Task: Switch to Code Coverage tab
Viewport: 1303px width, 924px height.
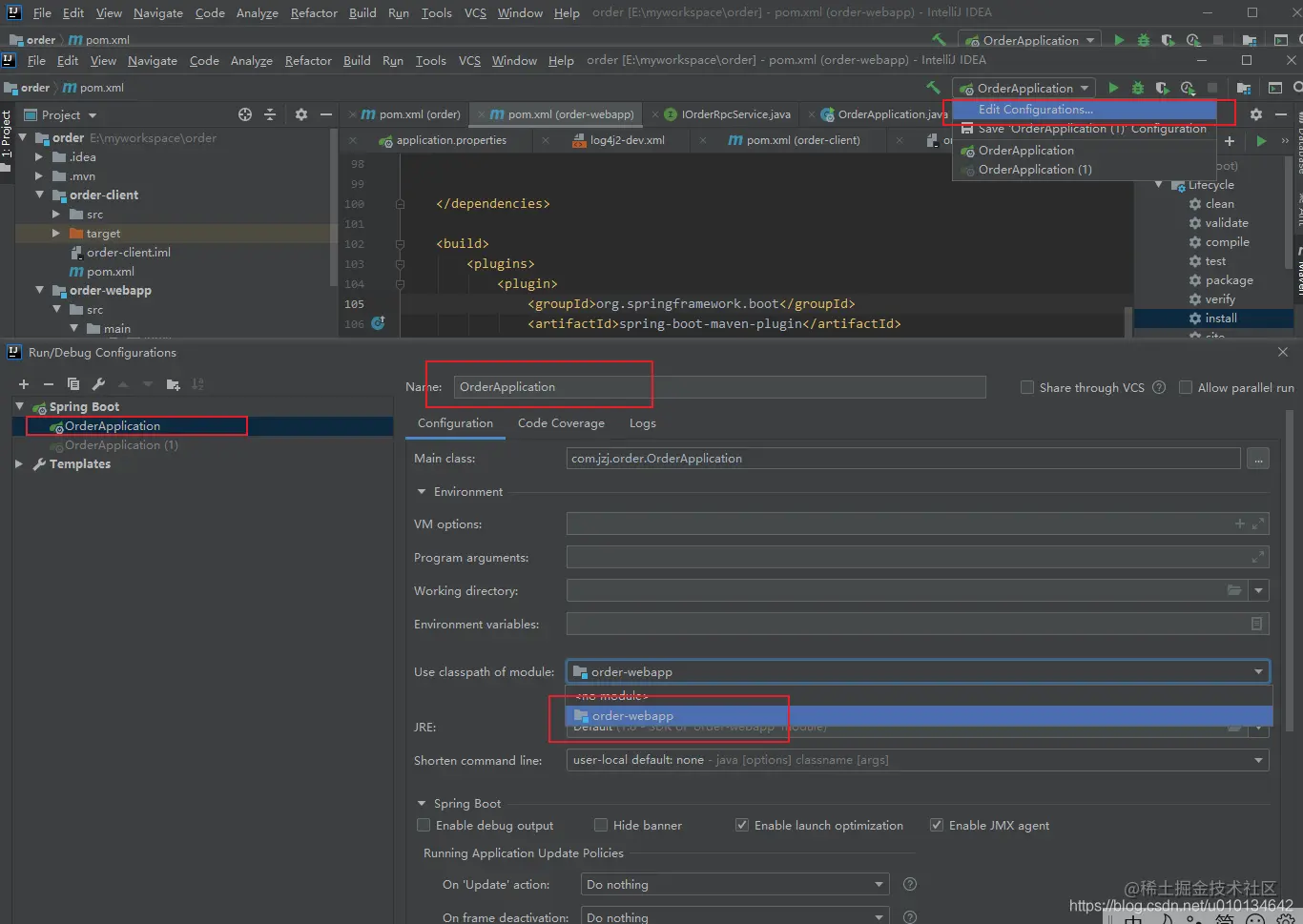Action: 561,423
